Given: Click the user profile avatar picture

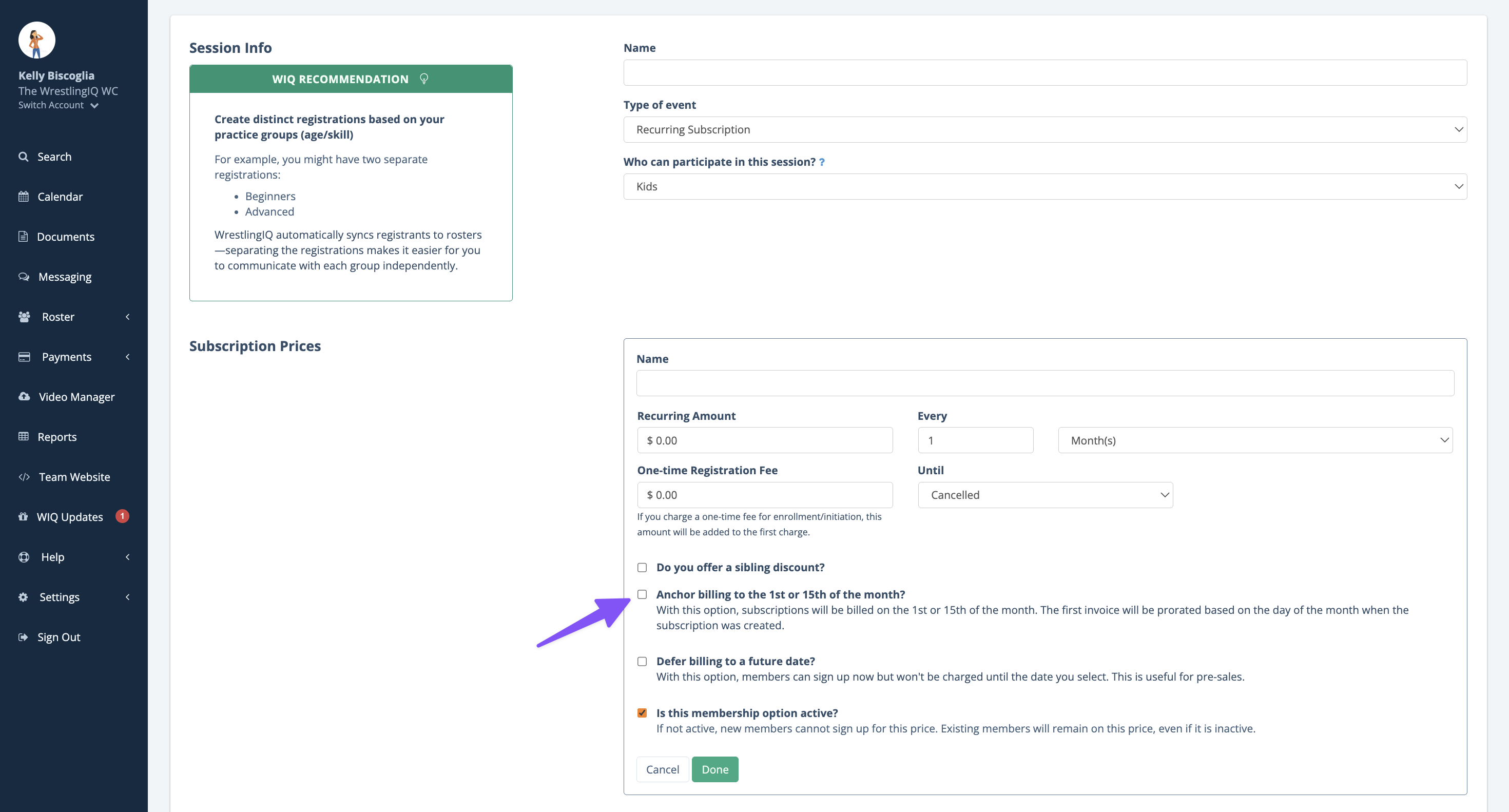Looking at the screenshot, I should click(x=36, y=40).
